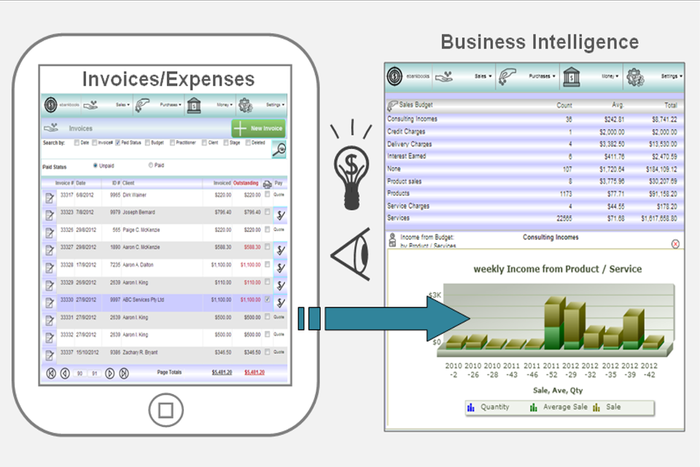Open the Sales dropdown in Invoices panel
The height and width of the screenshot is (467, 700).
124,104
